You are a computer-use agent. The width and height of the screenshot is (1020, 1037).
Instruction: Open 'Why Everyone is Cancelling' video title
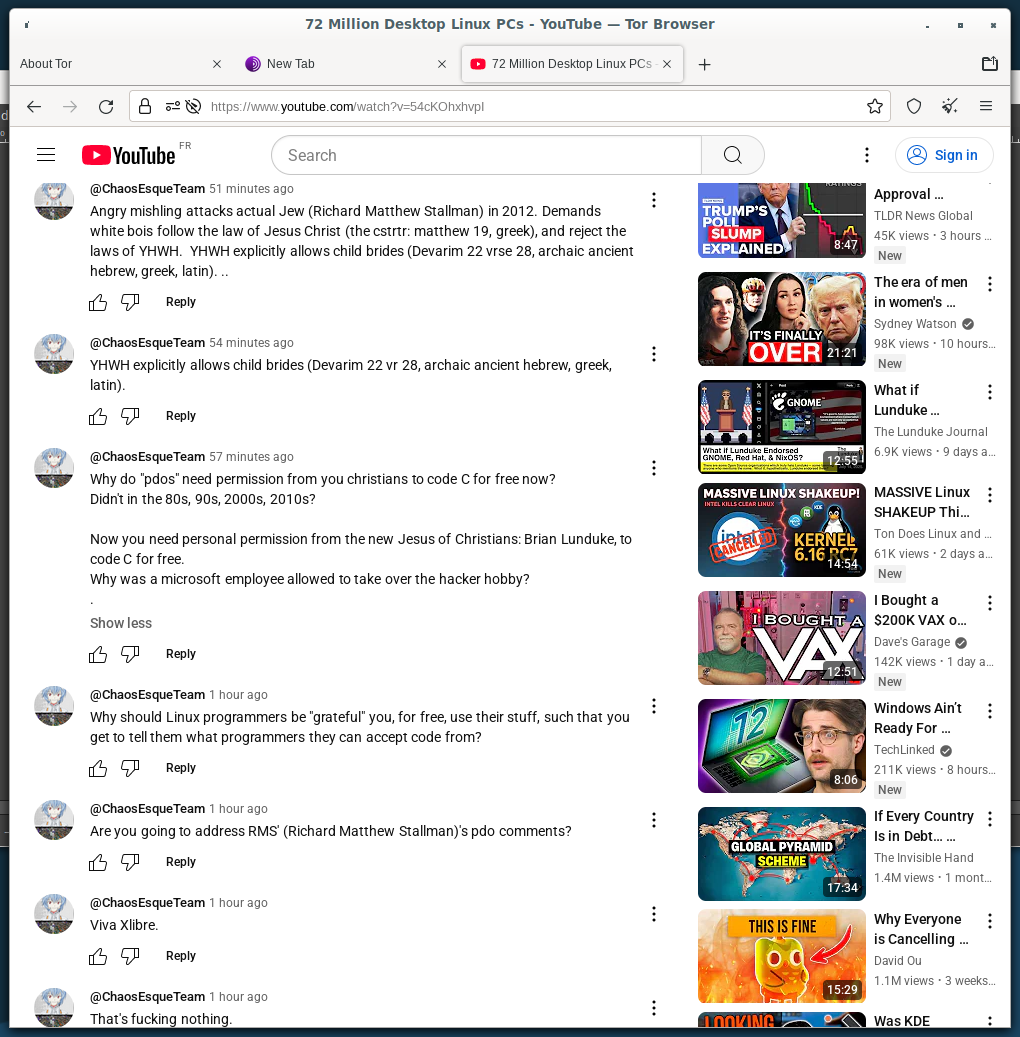click(921, 929)
